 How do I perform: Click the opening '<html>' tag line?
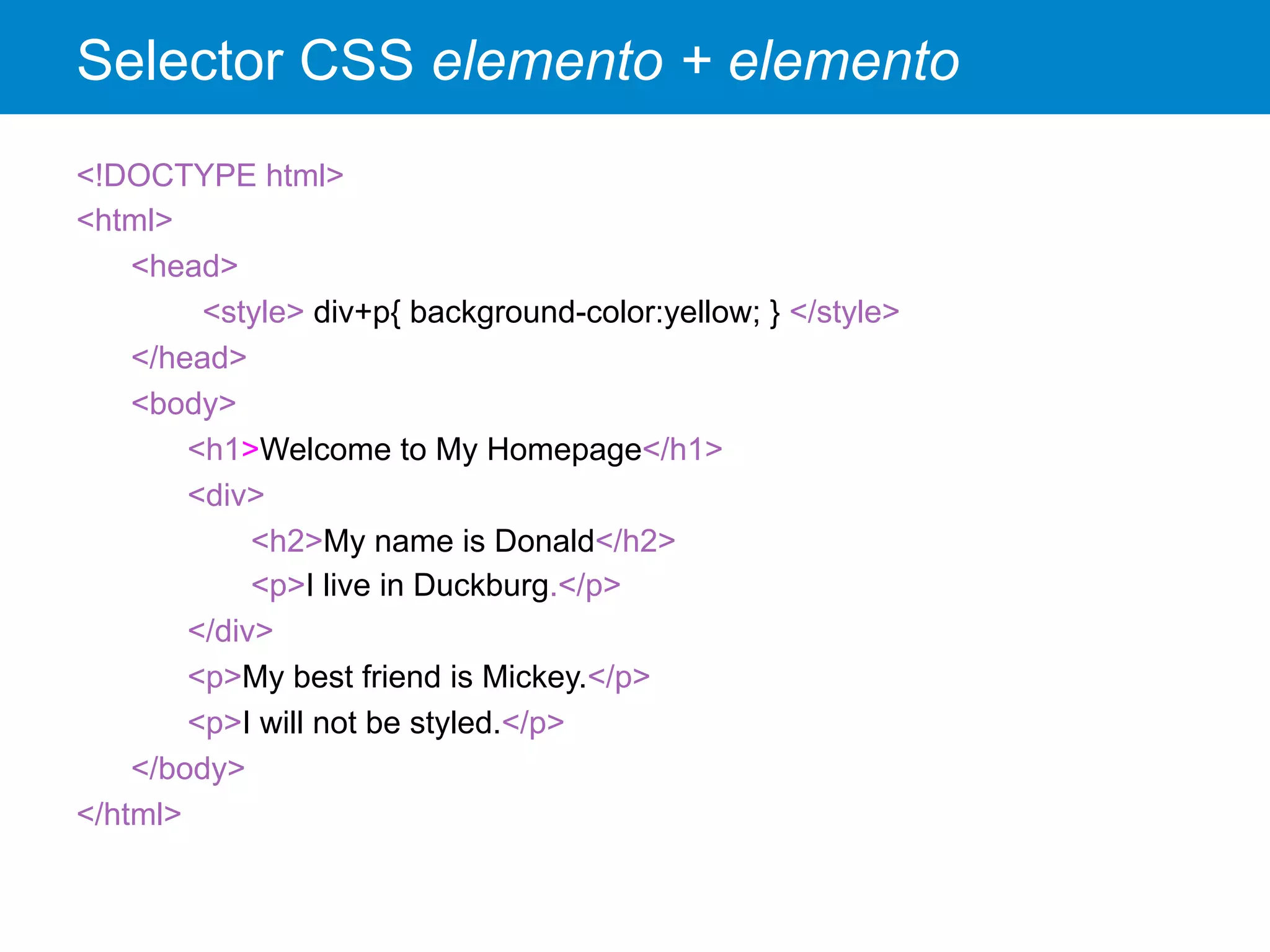coord(125,220)
